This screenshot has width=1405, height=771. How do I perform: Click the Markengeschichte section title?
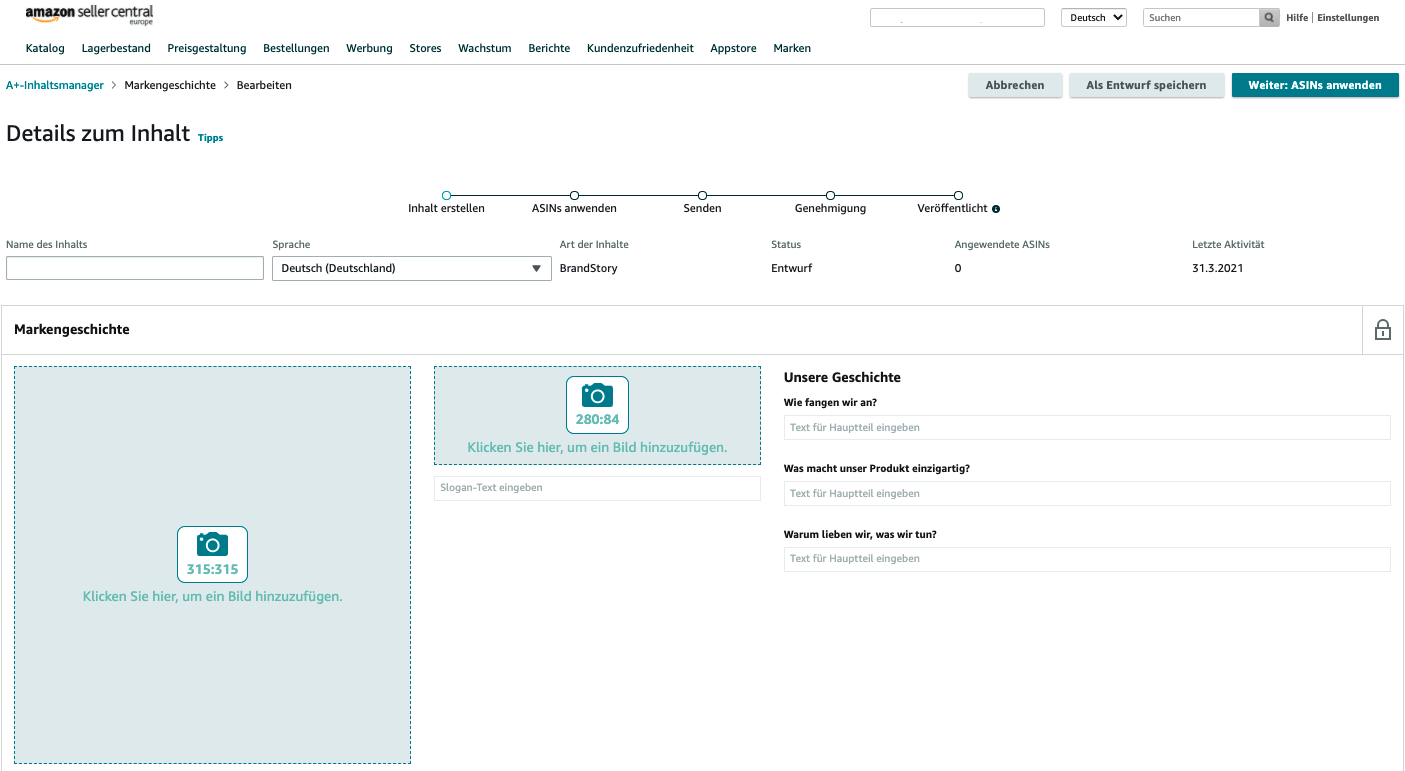pos(72,329)
